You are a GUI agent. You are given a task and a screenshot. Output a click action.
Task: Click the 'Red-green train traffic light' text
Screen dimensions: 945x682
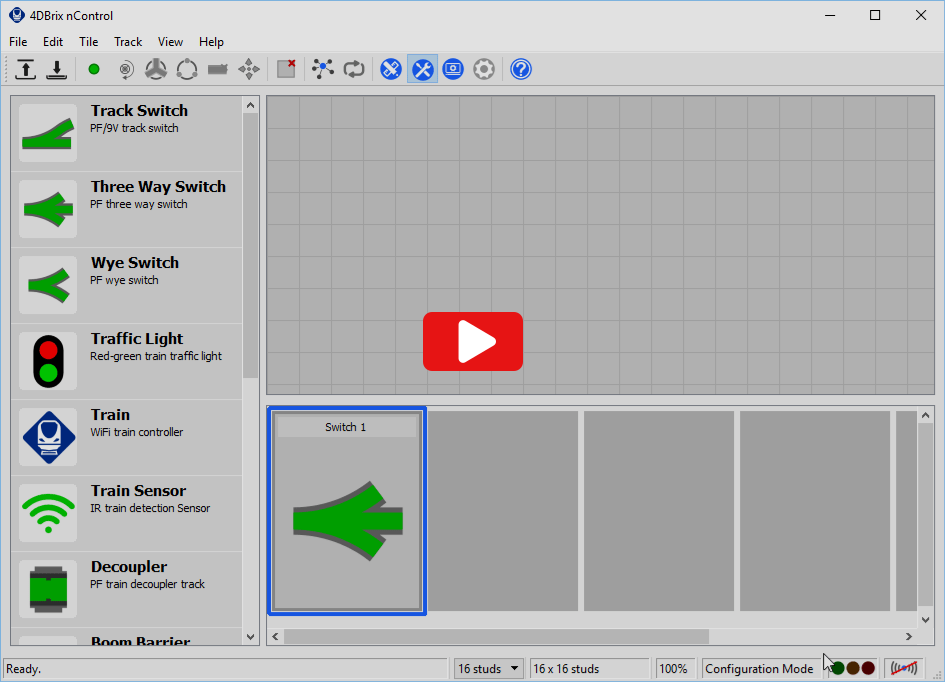156,356
